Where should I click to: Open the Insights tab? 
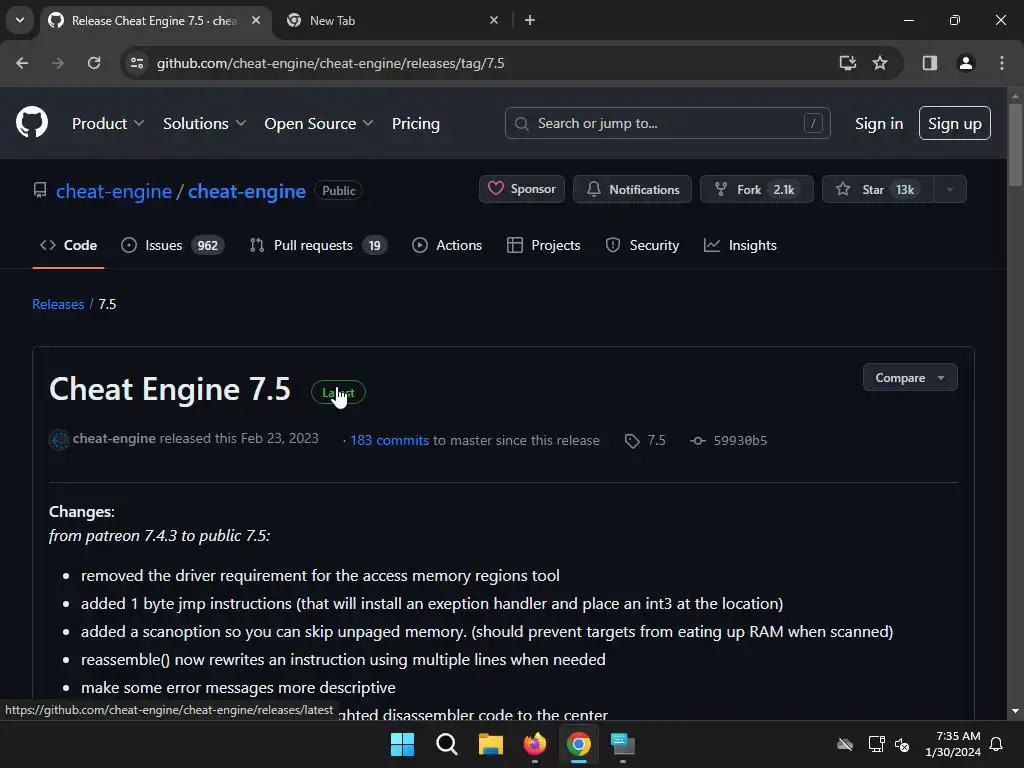pos(741,245)
